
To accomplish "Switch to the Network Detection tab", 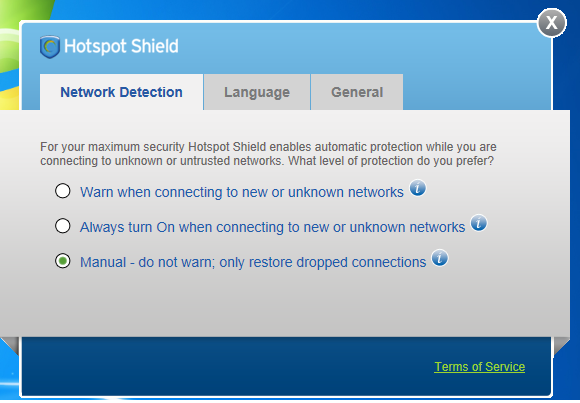I will click(x=121, y=92).
